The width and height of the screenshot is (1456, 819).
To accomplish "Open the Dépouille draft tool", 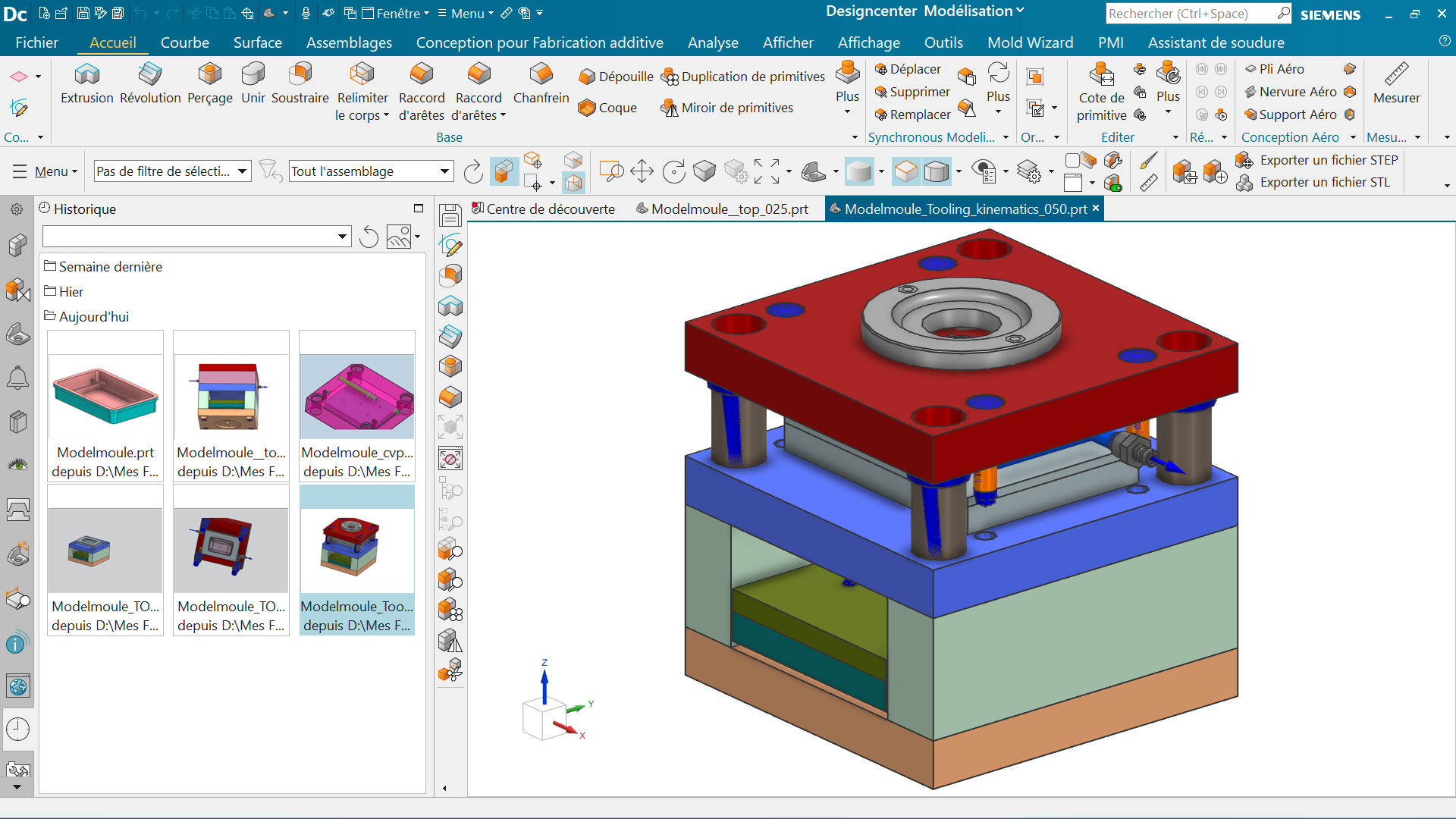I will [616, 77].
